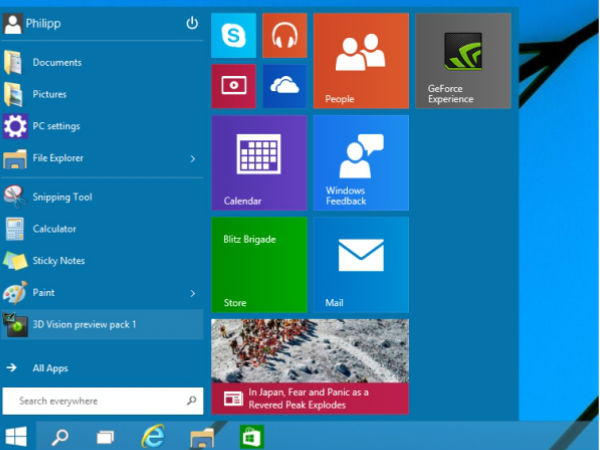Open the Windows Feedback tile
The image size is (600, 450).
point(360,163)
